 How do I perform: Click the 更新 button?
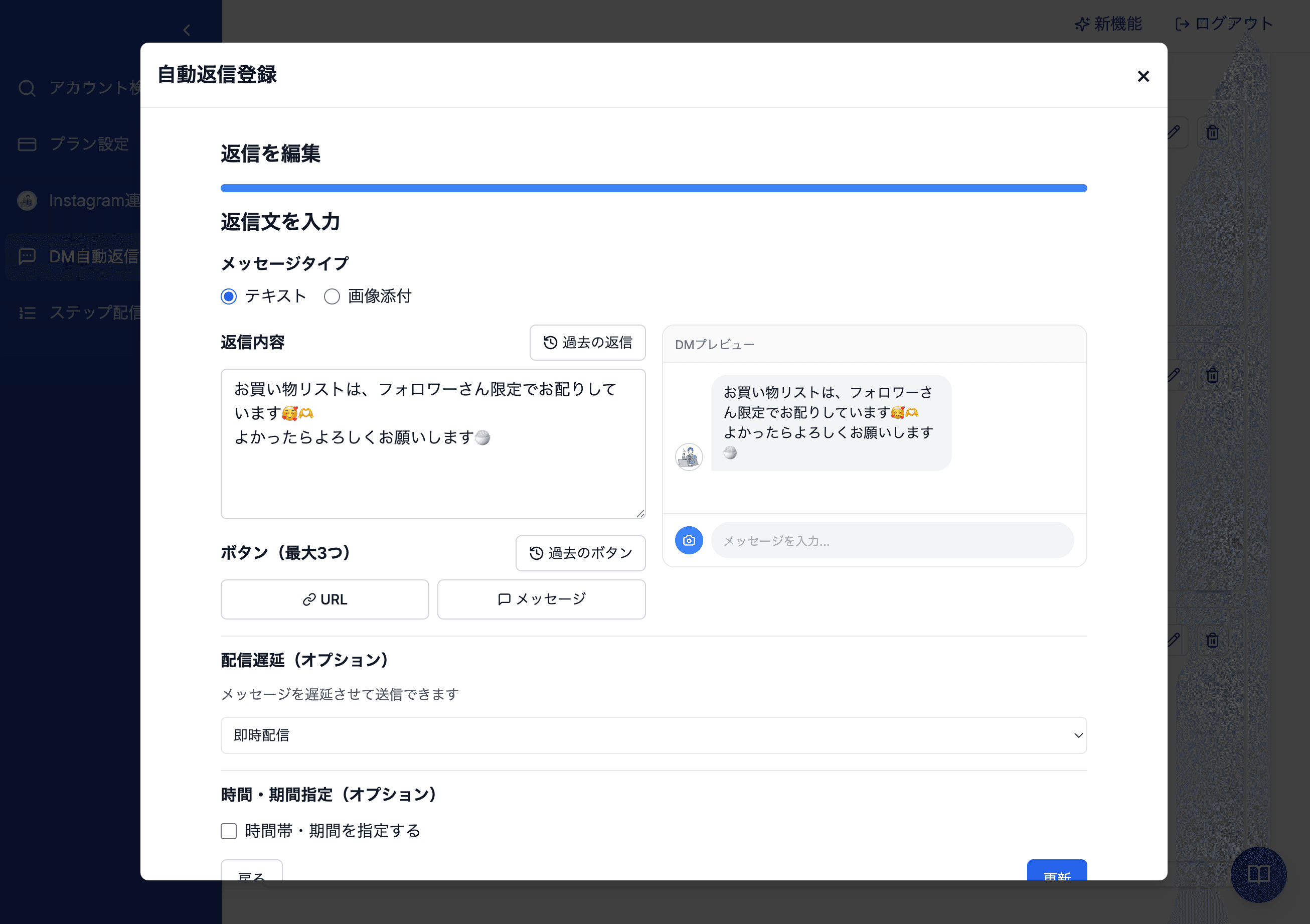tap(1057, 871)
